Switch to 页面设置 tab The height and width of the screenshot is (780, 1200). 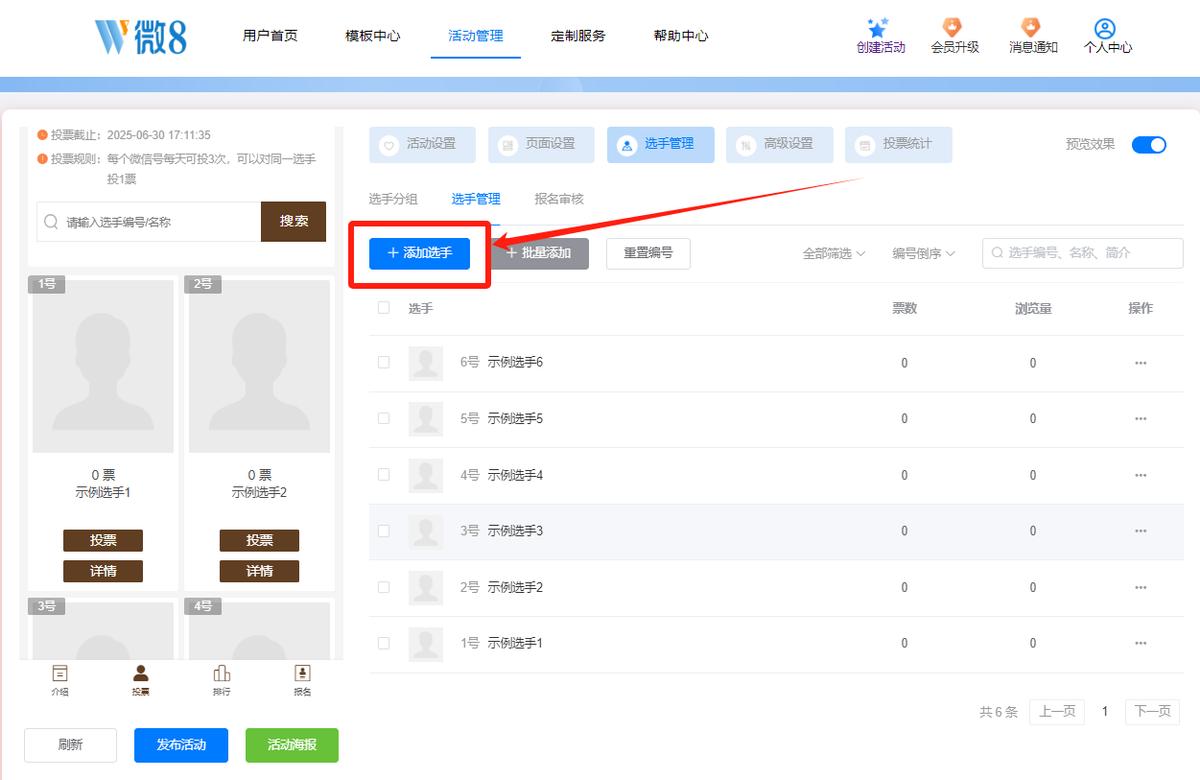coord(542,144)
